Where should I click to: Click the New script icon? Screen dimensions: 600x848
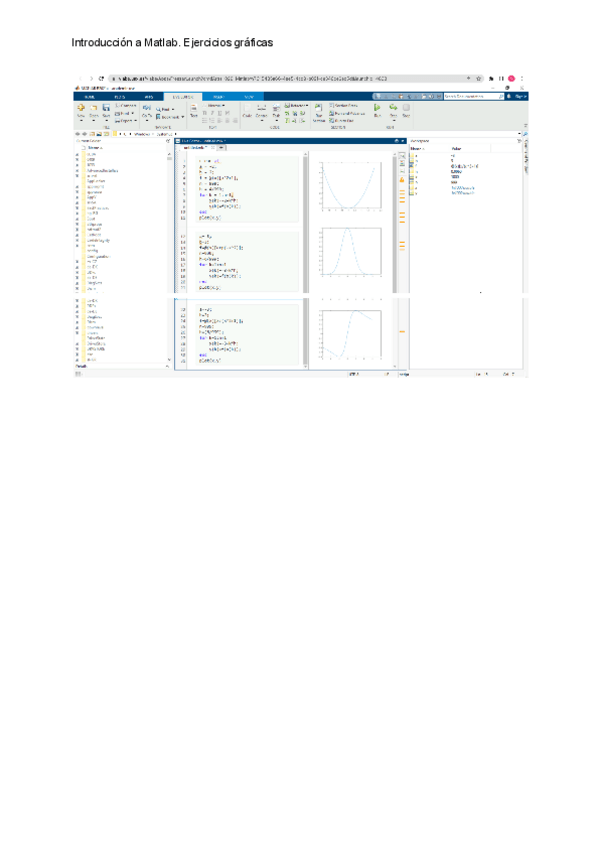tap(80, 108)
